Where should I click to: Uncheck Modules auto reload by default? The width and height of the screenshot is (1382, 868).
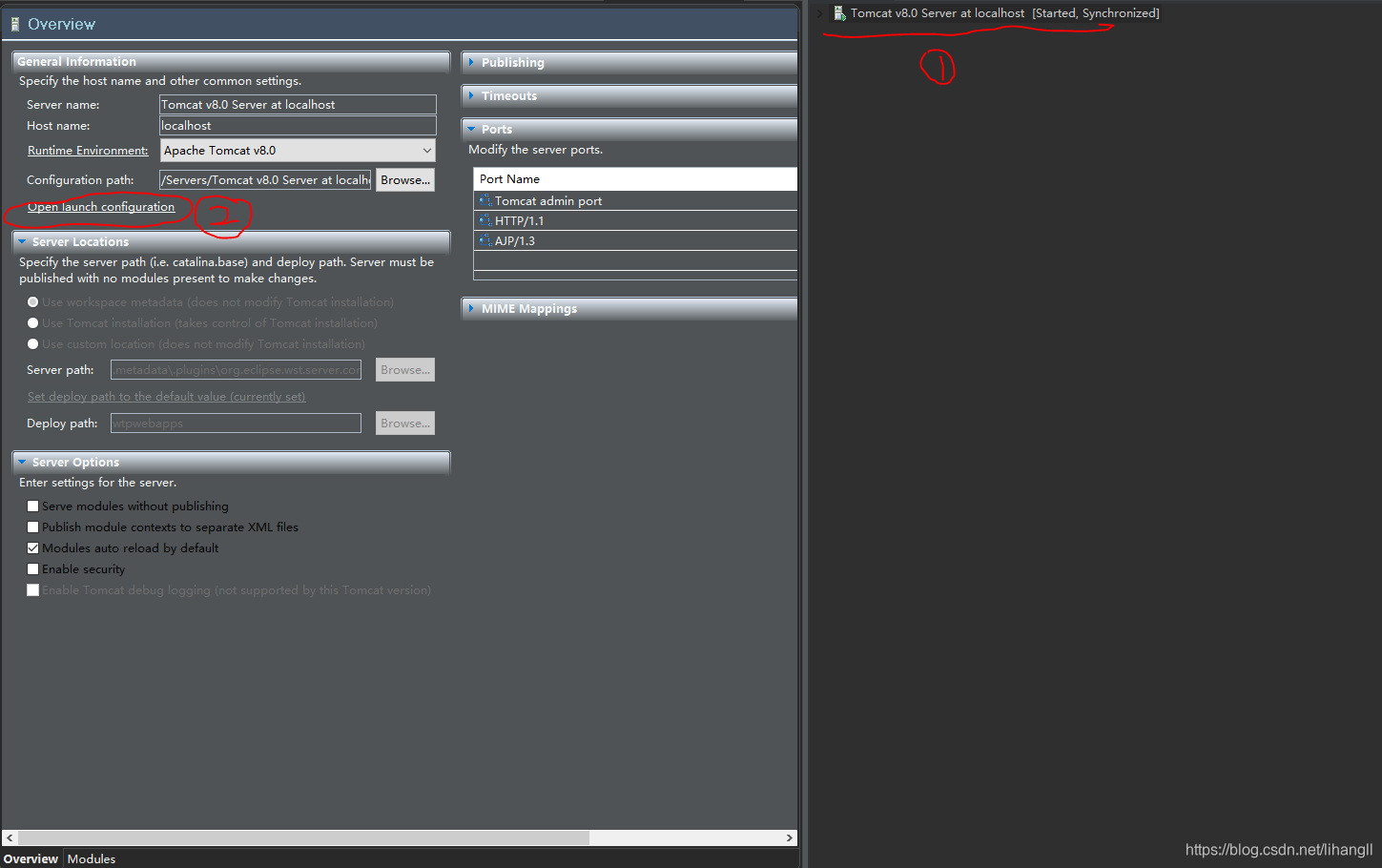click(33, 548)
